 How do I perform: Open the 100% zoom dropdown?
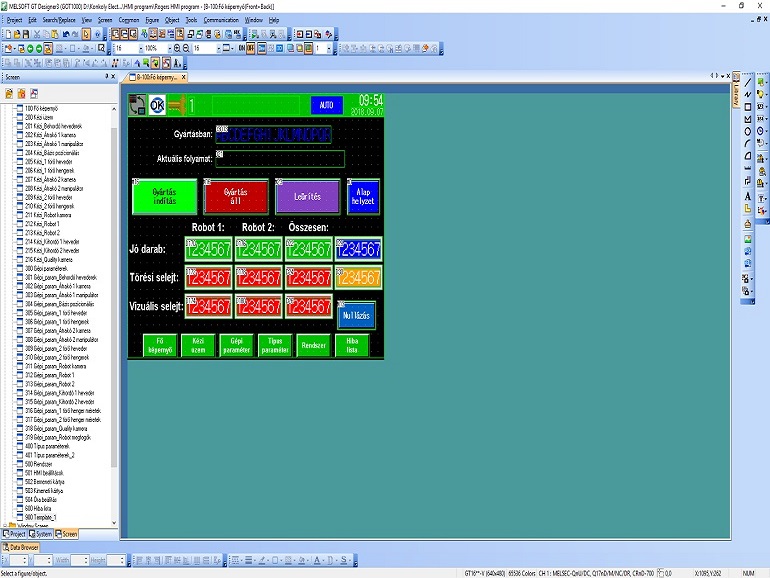(170, 48)
